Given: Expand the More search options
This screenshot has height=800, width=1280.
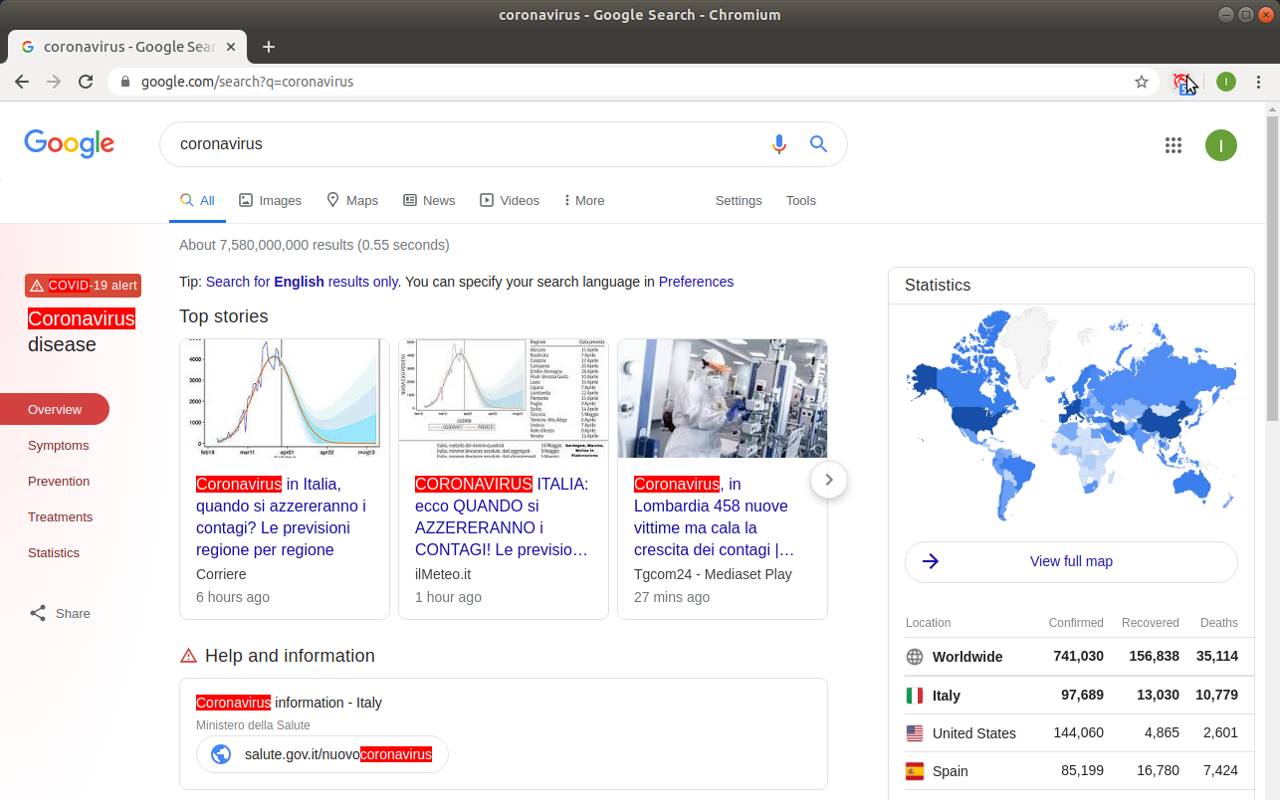Looking at the screenshot, I should (x=584, y=201).
